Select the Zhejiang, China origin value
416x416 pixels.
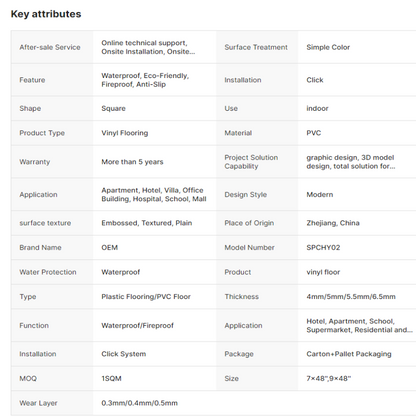click(333, 223)
